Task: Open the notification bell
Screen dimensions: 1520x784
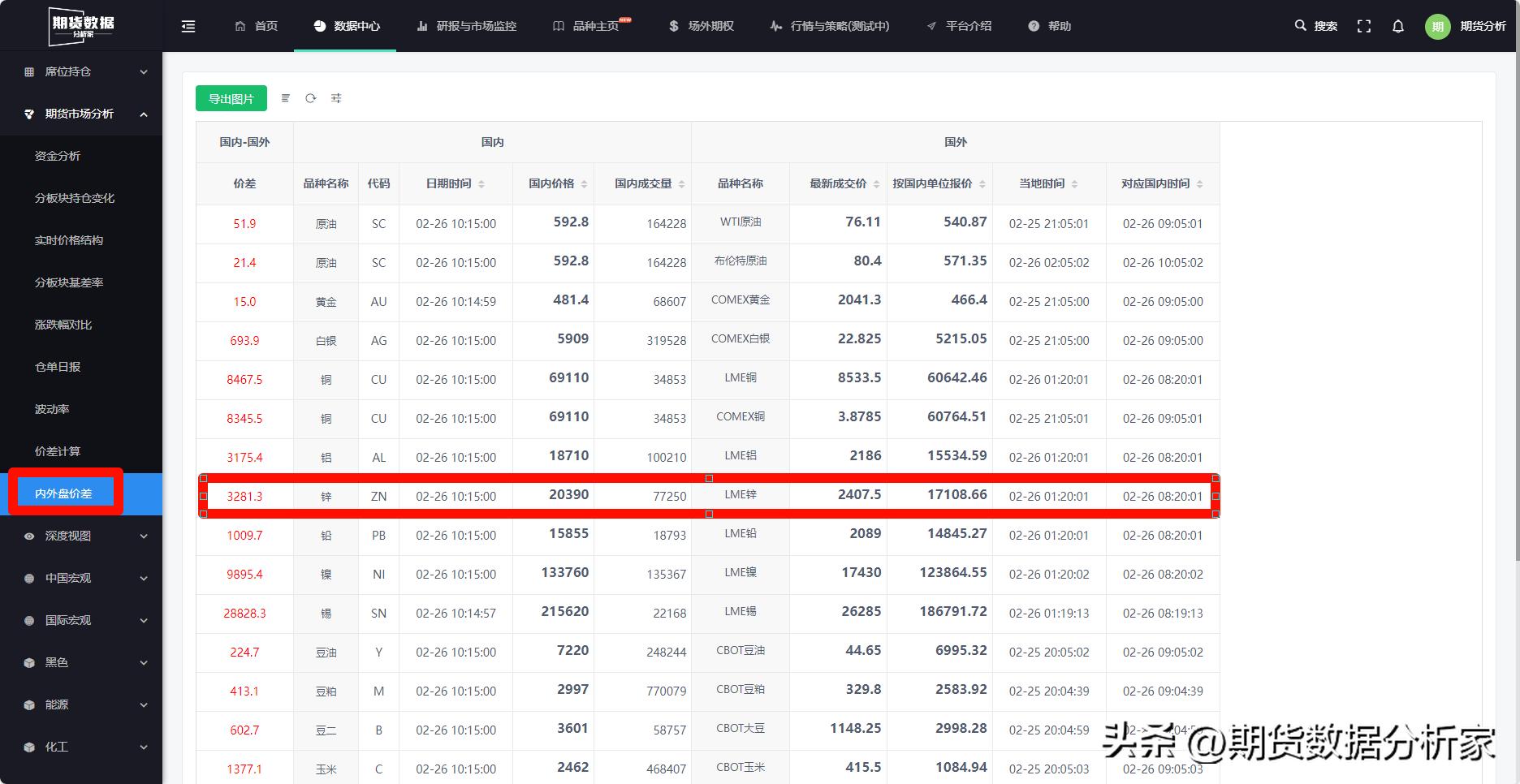Action: (x=1397, y=26)
